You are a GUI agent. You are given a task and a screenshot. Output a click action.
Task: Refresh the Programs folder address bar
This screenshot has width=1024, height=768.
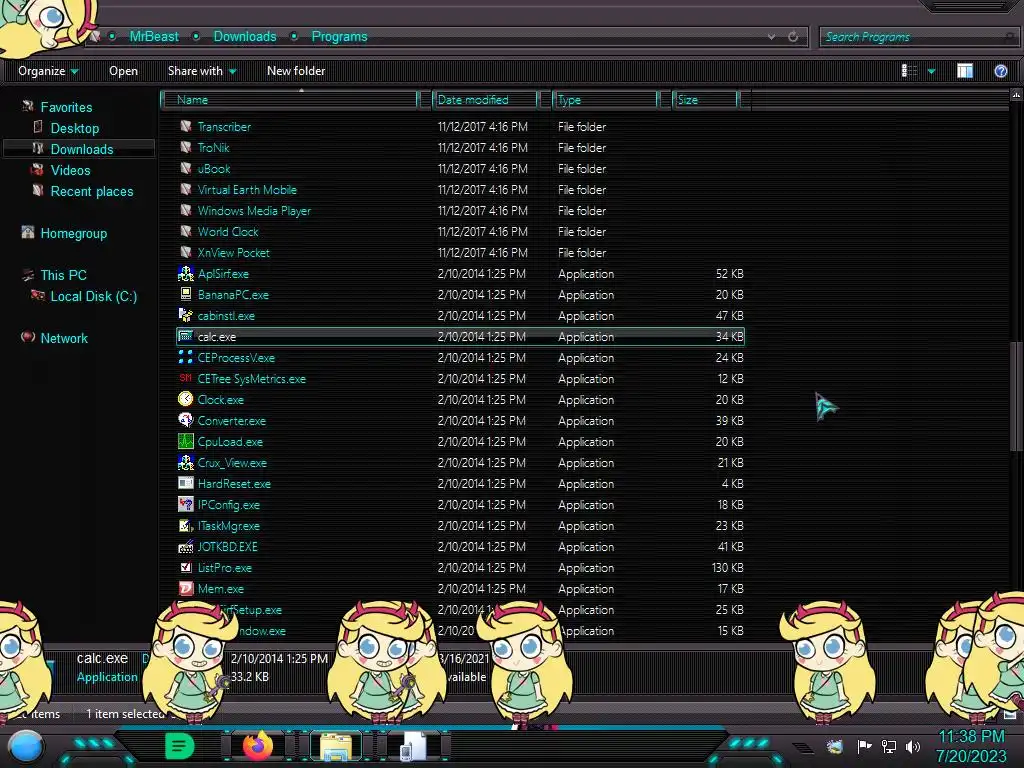click(793, 37)
